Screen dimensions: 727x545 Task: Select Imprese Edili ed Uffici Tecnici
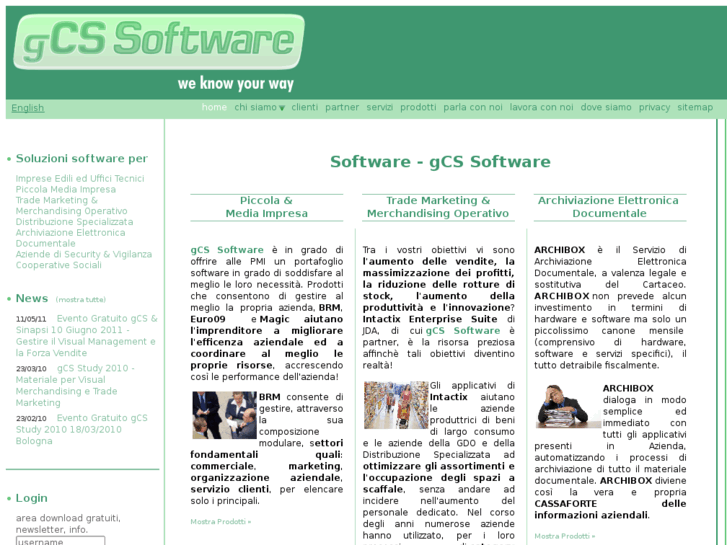(80, 179)
